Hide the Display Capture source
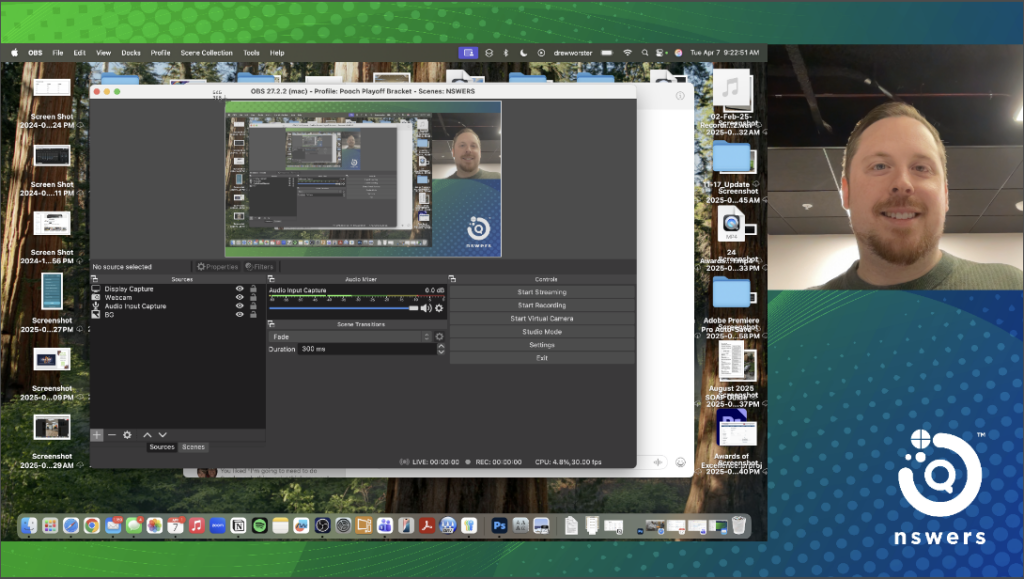Screen dimensions: 1024x579 [x=240, y=289]
